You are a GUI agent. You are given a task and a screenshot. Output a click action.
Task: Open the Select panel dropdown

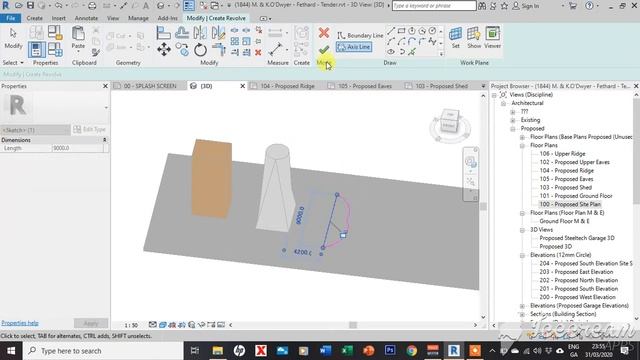pyautogui.click(x=13, y=63)
